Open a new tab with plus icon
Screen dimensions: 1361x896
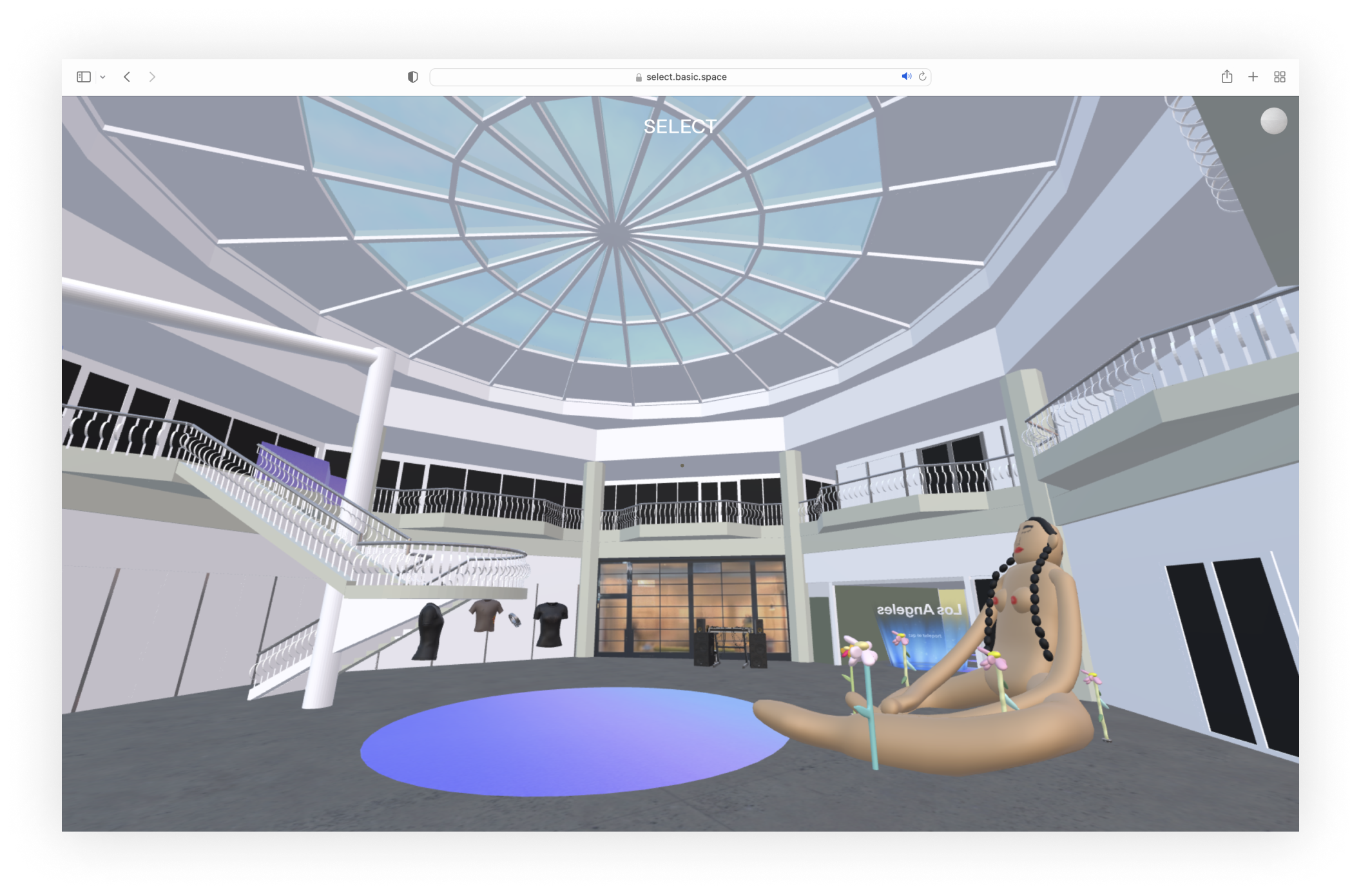click(1253, 77)
